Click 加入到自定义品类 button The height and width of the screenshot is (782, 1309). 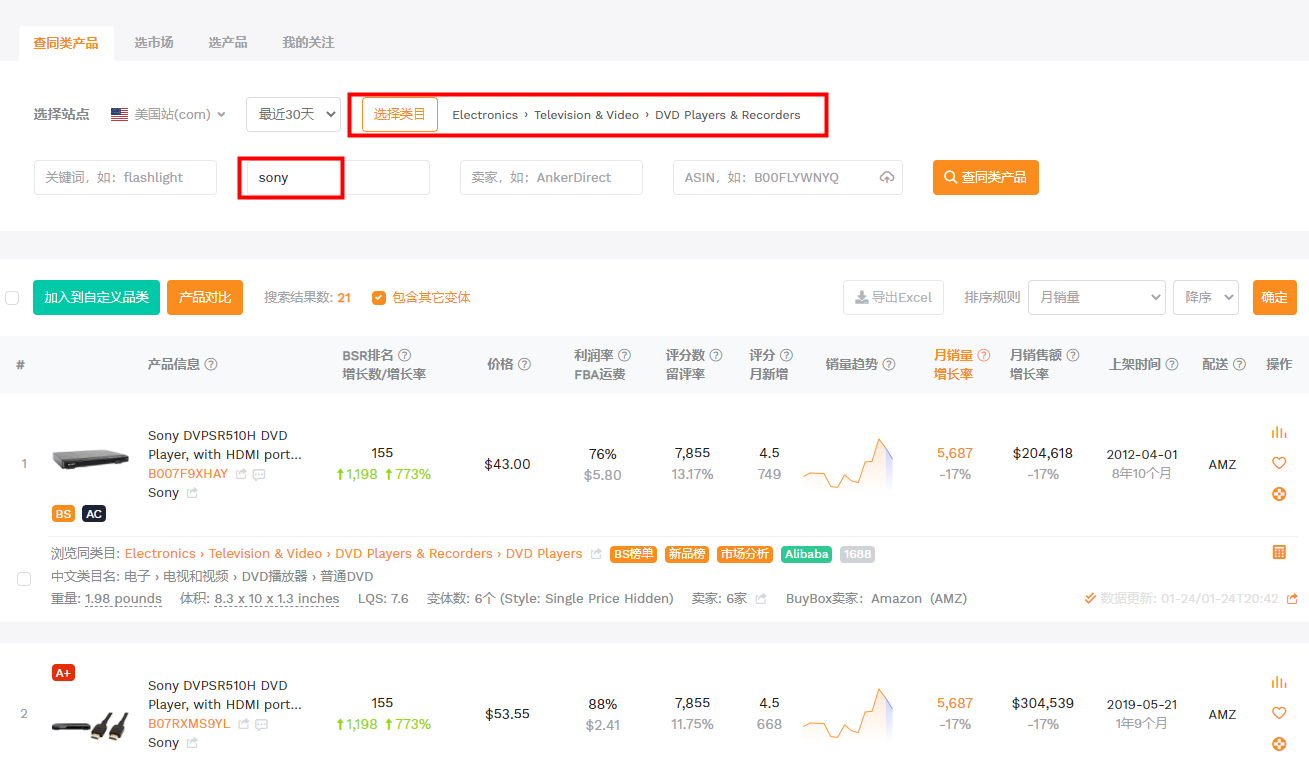(x=96, y=297)
